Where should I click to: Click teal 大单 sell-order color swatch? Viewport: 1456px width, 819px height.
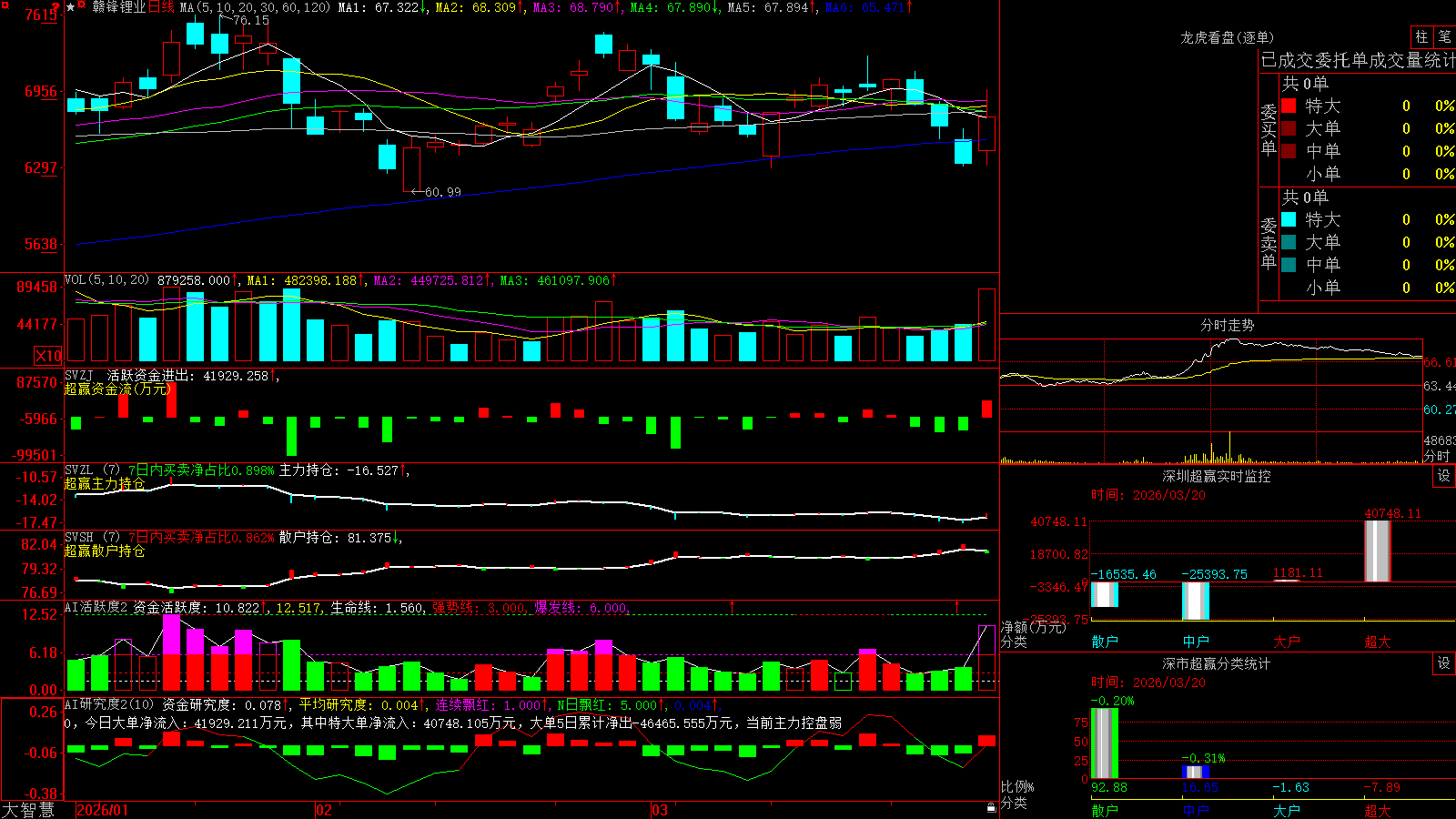point(1289,242)
